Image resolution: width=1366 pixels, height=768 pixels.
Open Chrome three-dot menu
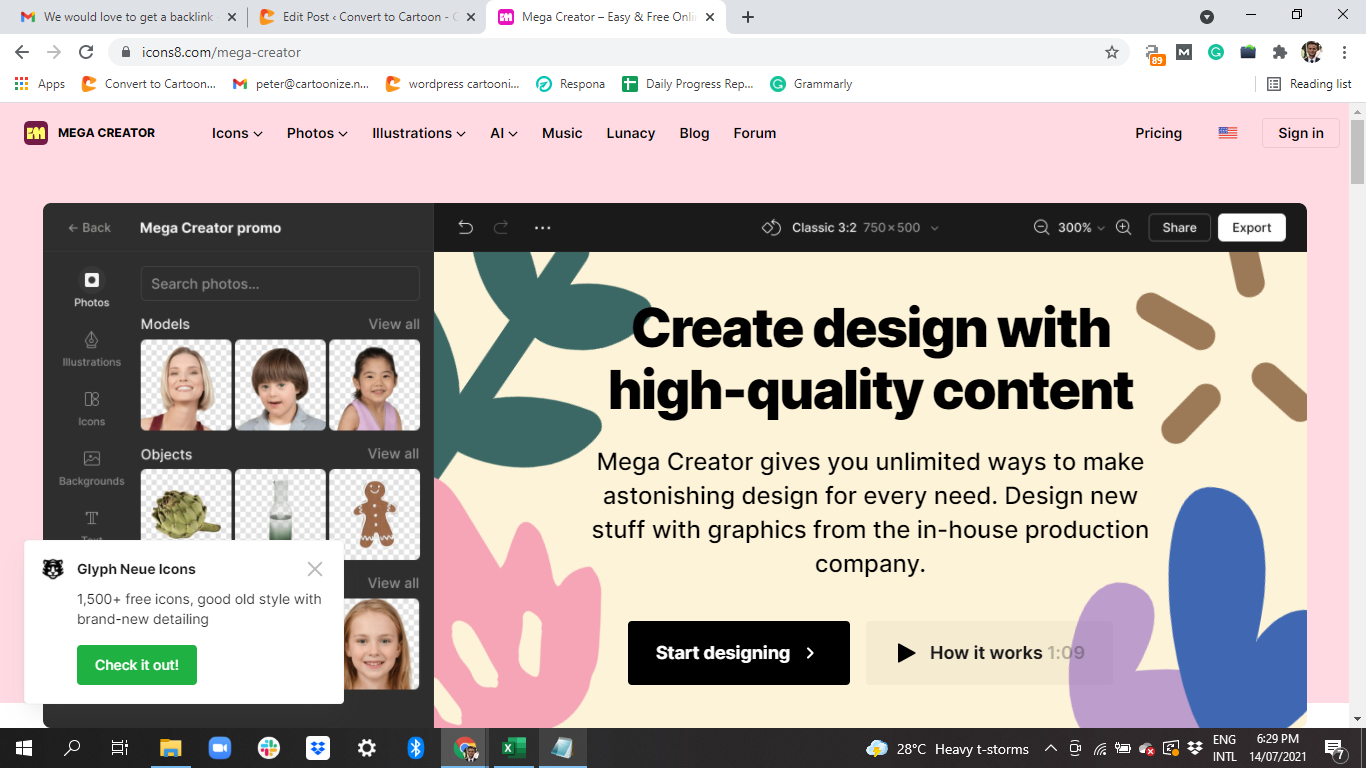1343,52
